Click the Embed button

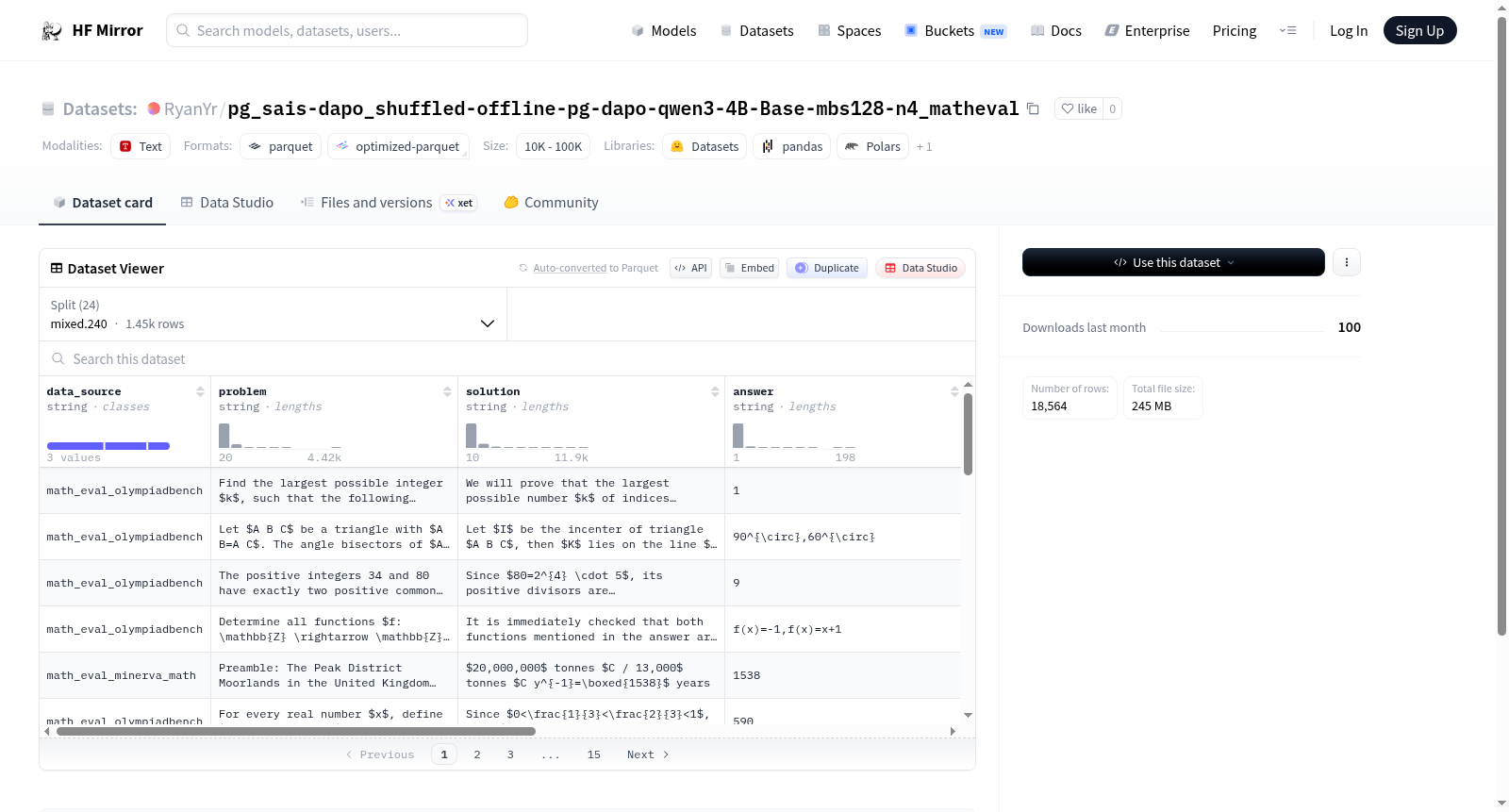click(749, 268)
